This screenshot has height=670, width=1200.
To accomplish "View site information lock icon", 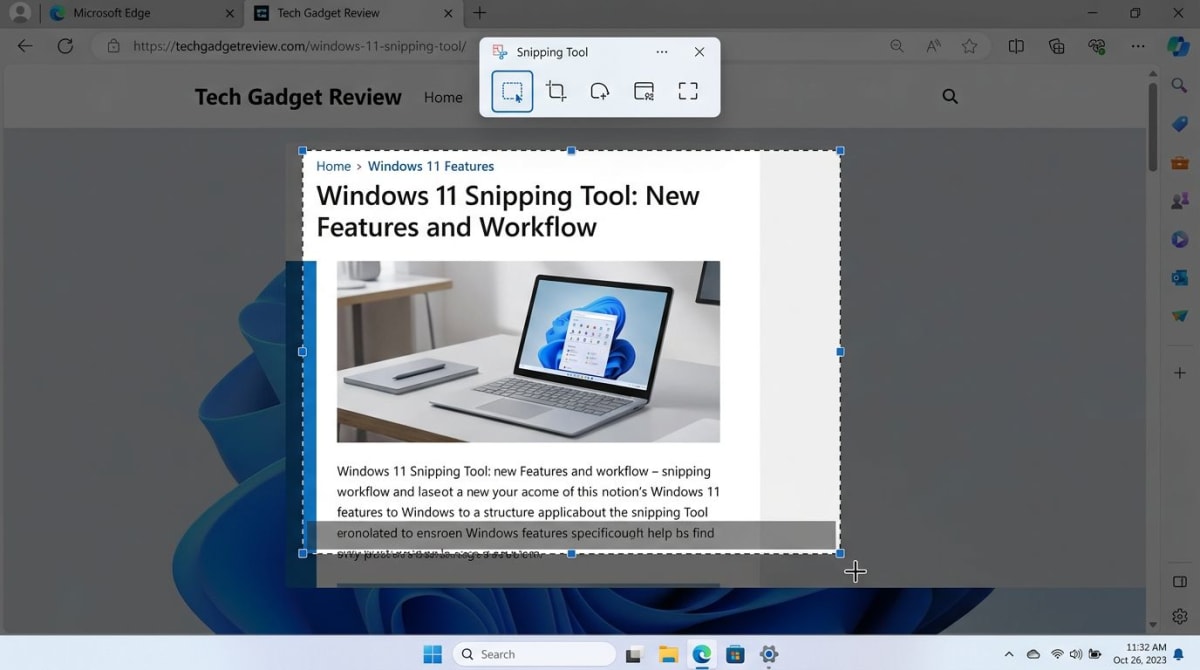I will coord(113,46).
